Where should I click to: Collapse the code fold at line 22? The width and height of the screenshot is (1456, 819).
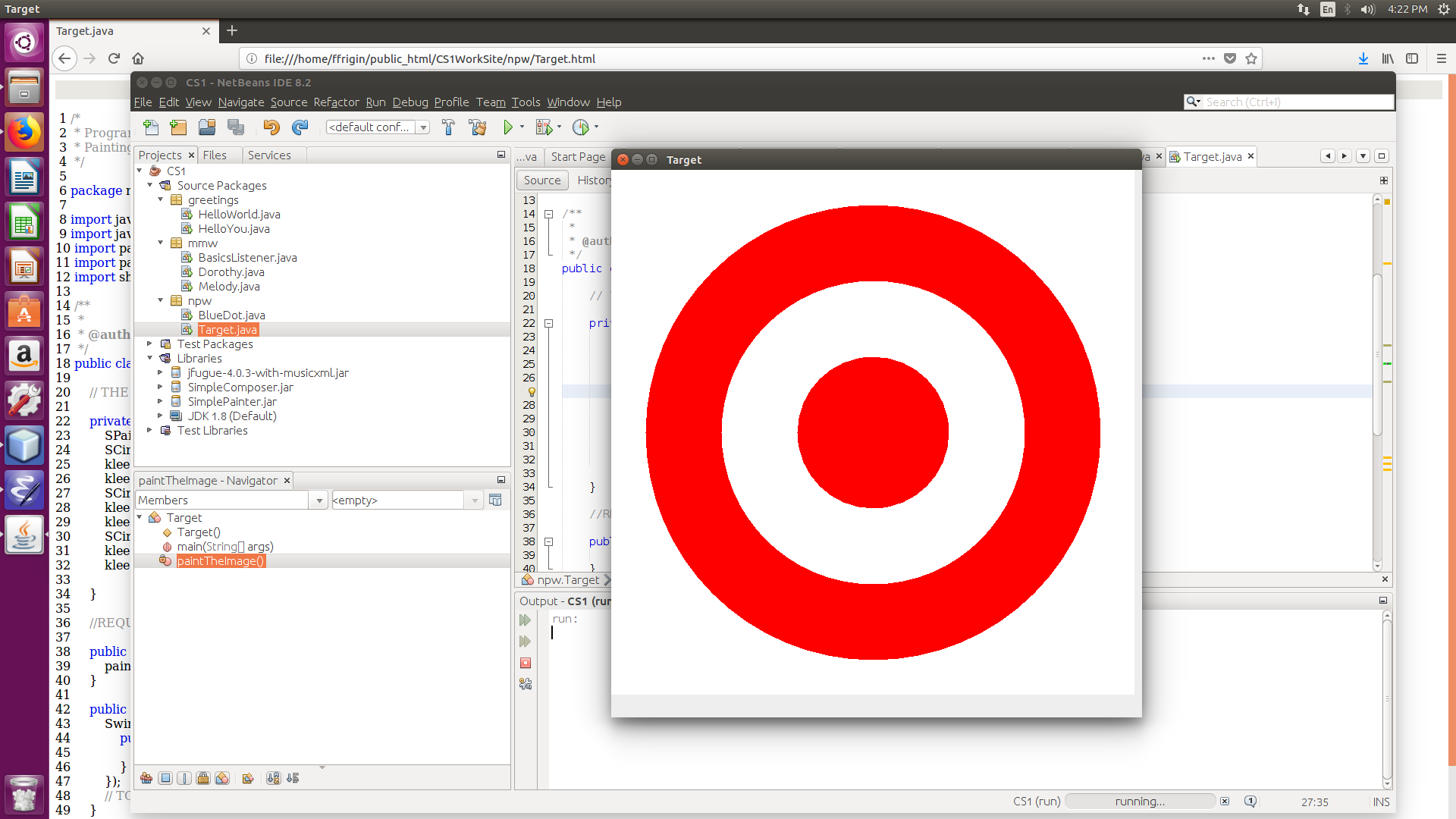tap(548, 323)
